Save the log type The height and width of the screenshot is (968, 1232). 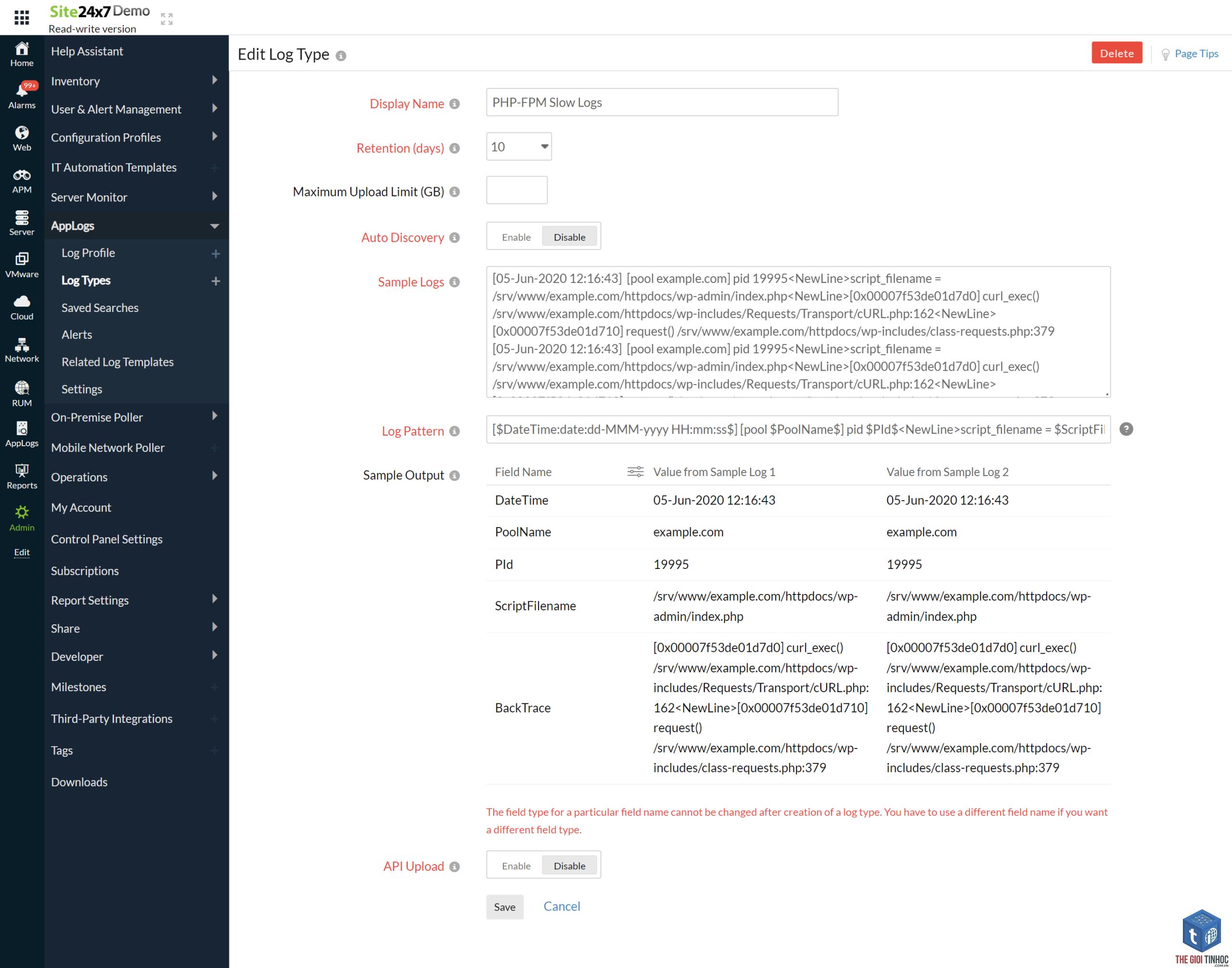tap(504, 907)
